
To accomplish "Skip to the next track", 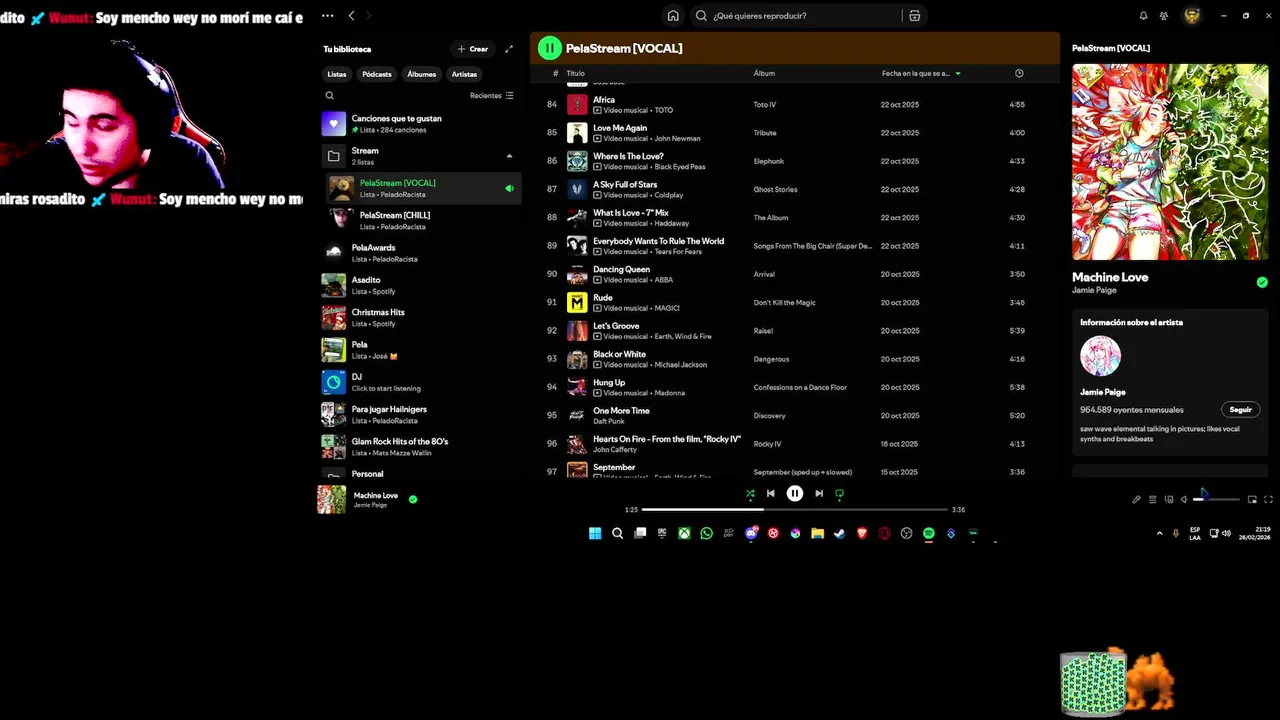I will pyautogui.click(x=819, y=493).
